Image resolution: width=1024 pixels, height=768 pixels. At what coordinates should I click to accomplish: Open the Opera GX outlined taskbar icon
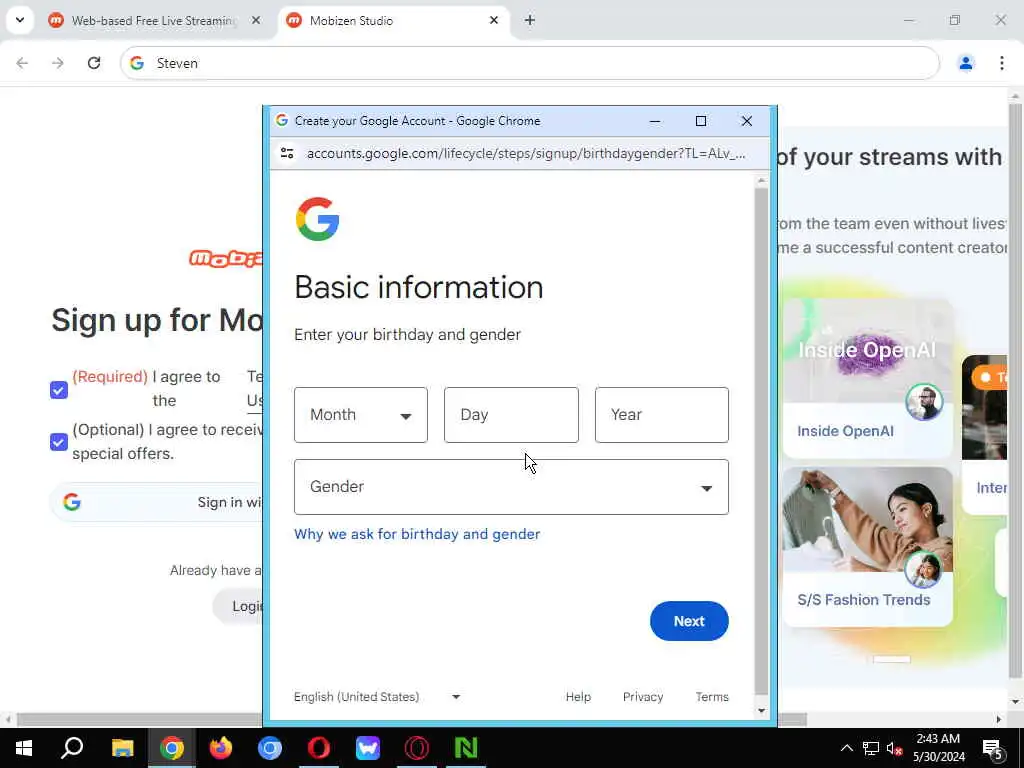[x=417, y=748]
